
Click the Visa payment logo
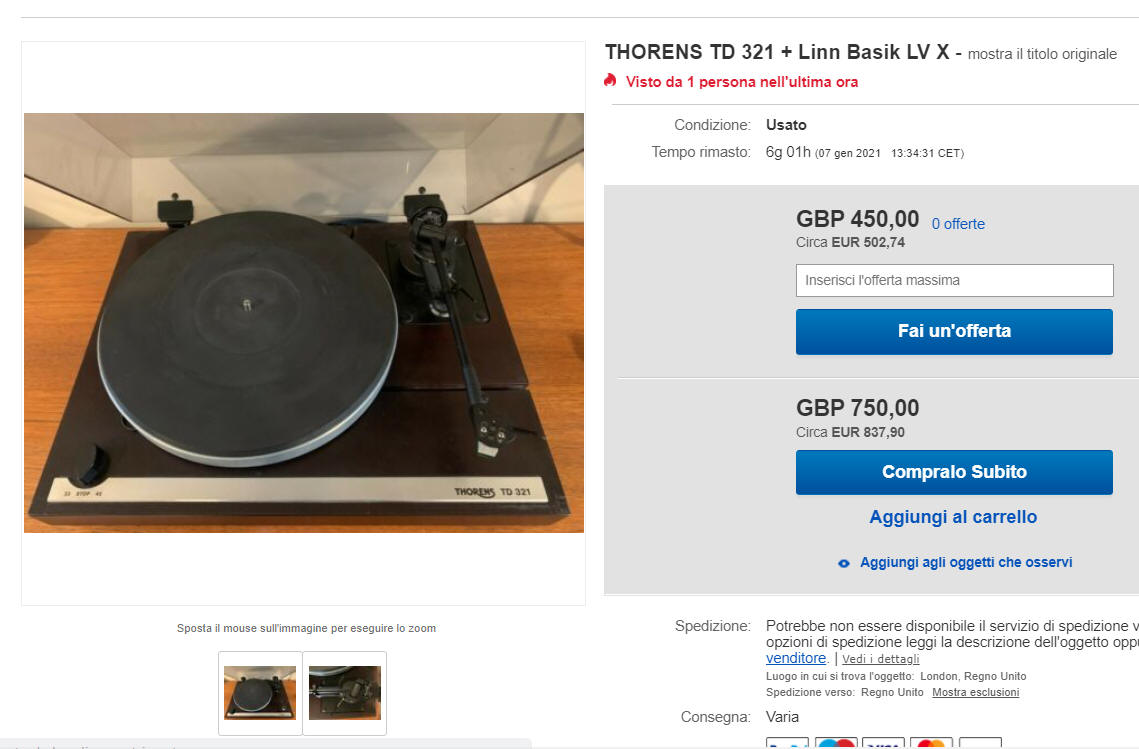click(883, 742)
